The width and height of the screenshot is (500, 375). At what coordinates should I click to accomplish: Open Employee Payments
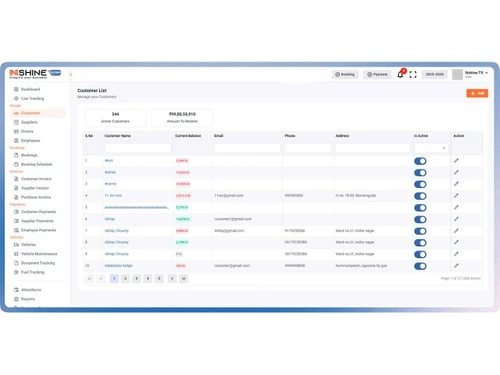coord(38,230)
